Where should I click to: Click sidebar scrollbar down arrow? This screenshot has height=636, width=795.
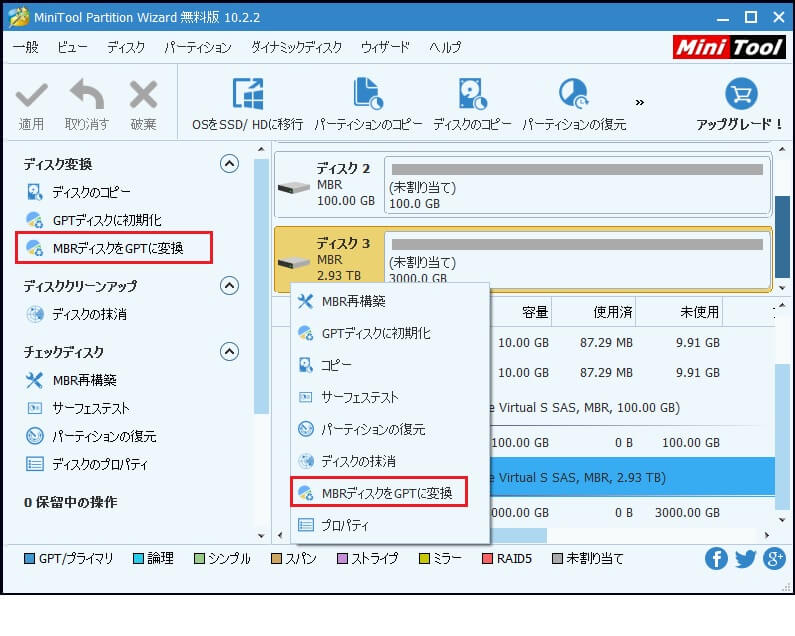coord(261,536)
